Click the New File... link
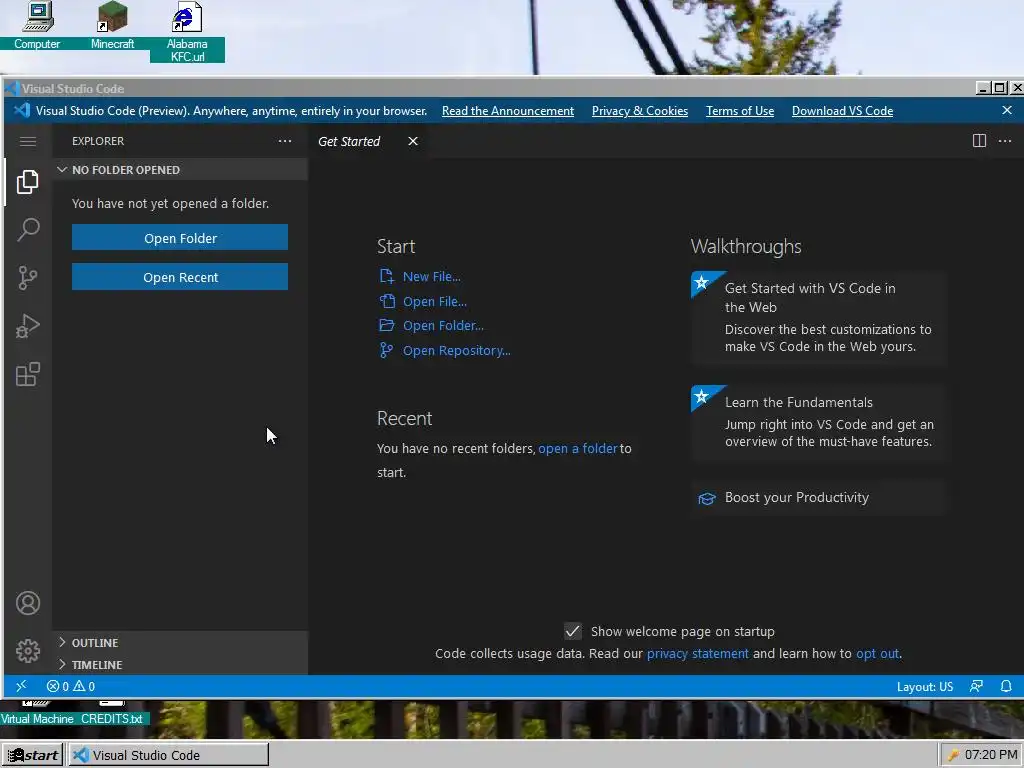This screenshot has width=1024, height=768. pyautogui.click(x=432, y=277)
